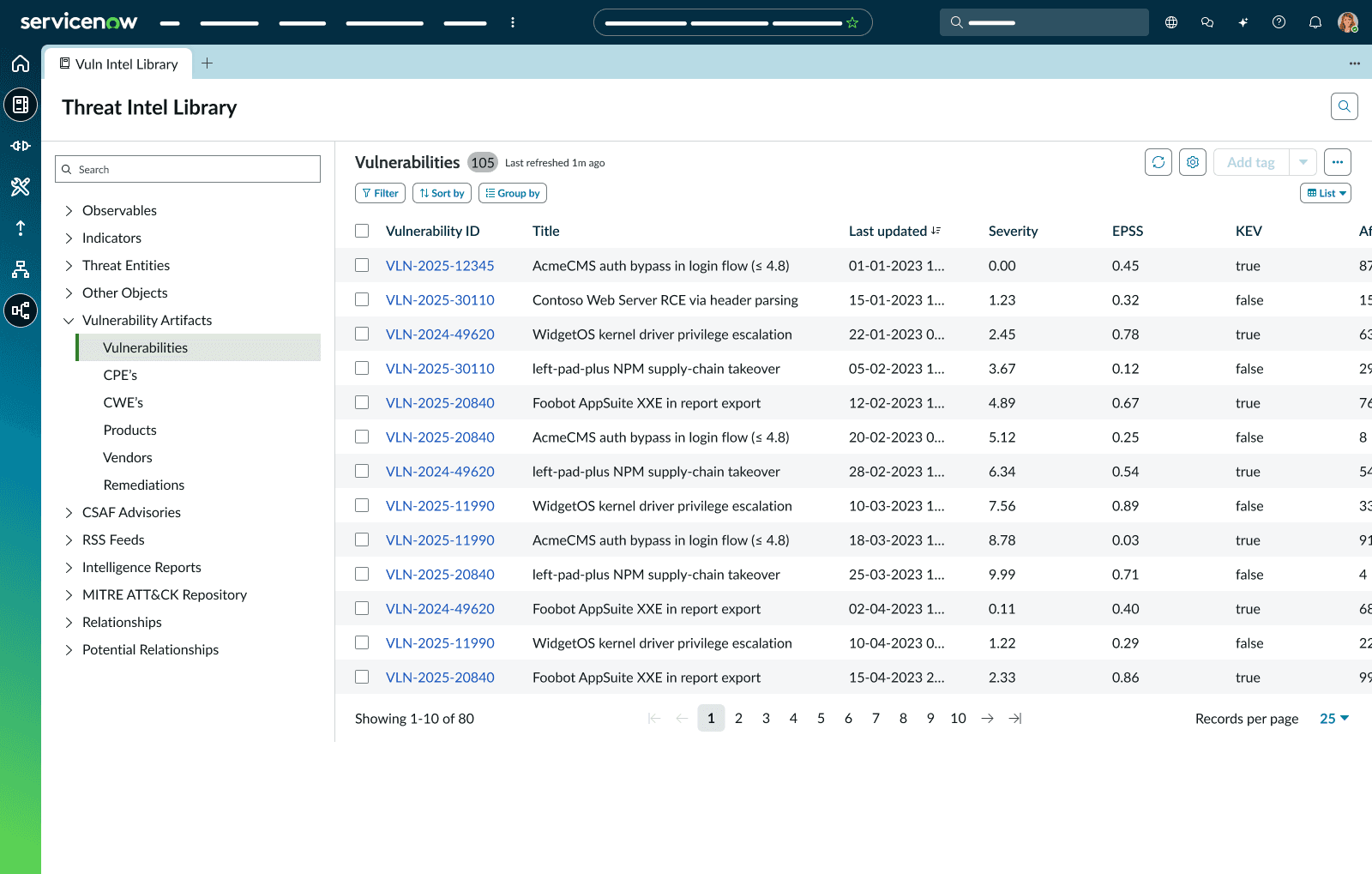The image size is (1372, 874).
Task: Check the row with severity 3.67
Action: click(362, 368)
